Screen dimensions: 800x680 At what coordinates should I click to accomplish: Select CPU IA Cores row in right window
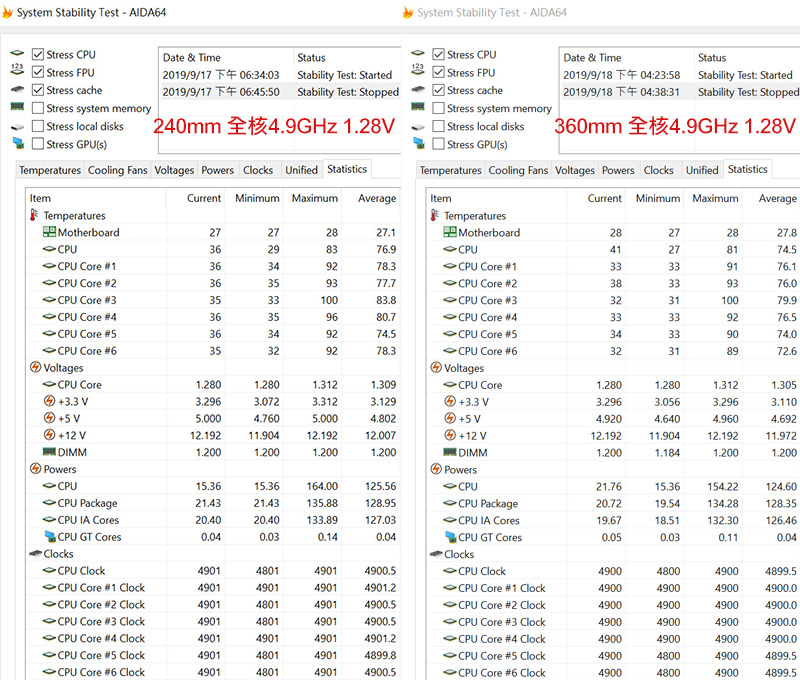(613, 520)
